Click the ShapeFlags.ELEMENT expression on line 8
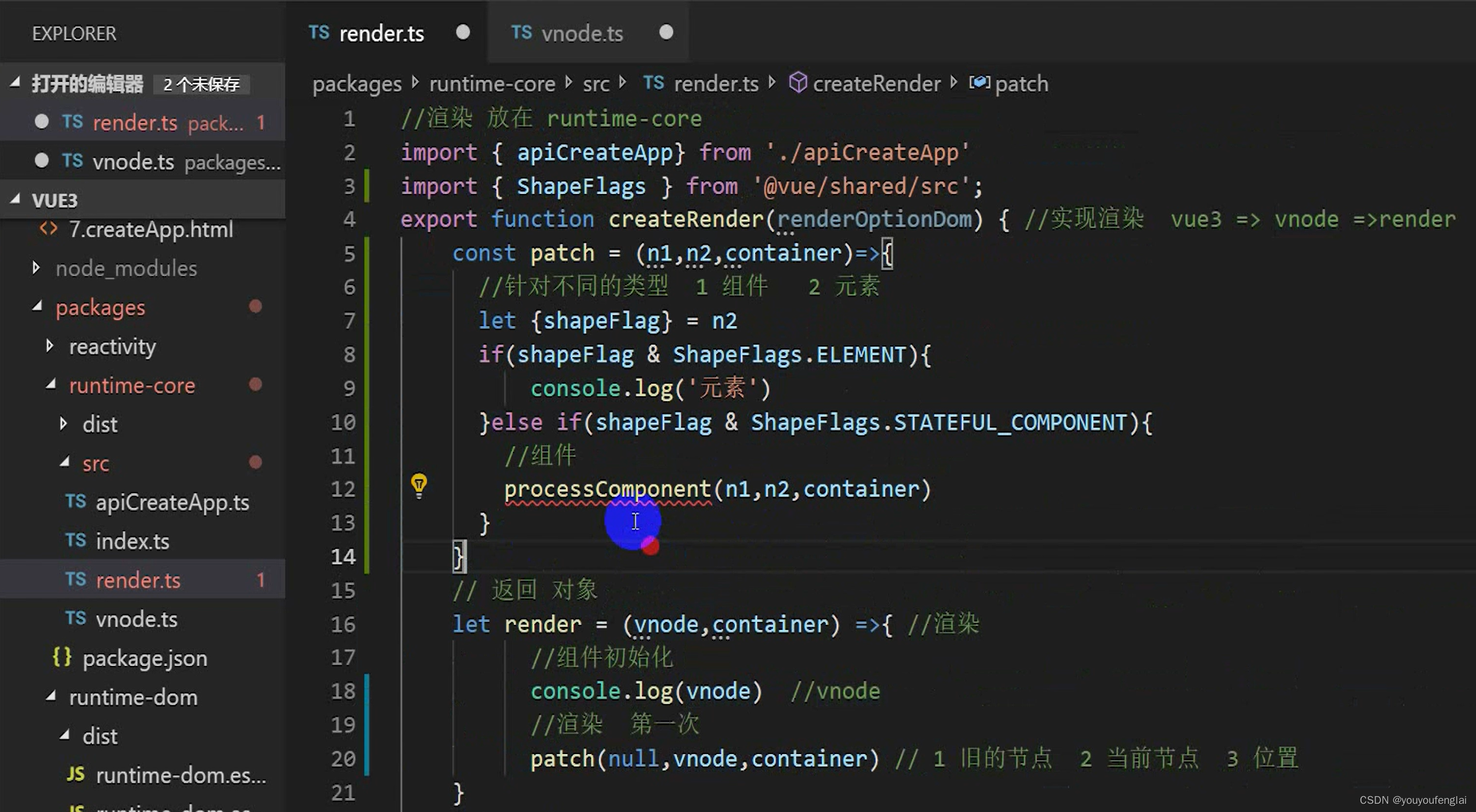Screen dimensions: 1476x812 point(789,355)
